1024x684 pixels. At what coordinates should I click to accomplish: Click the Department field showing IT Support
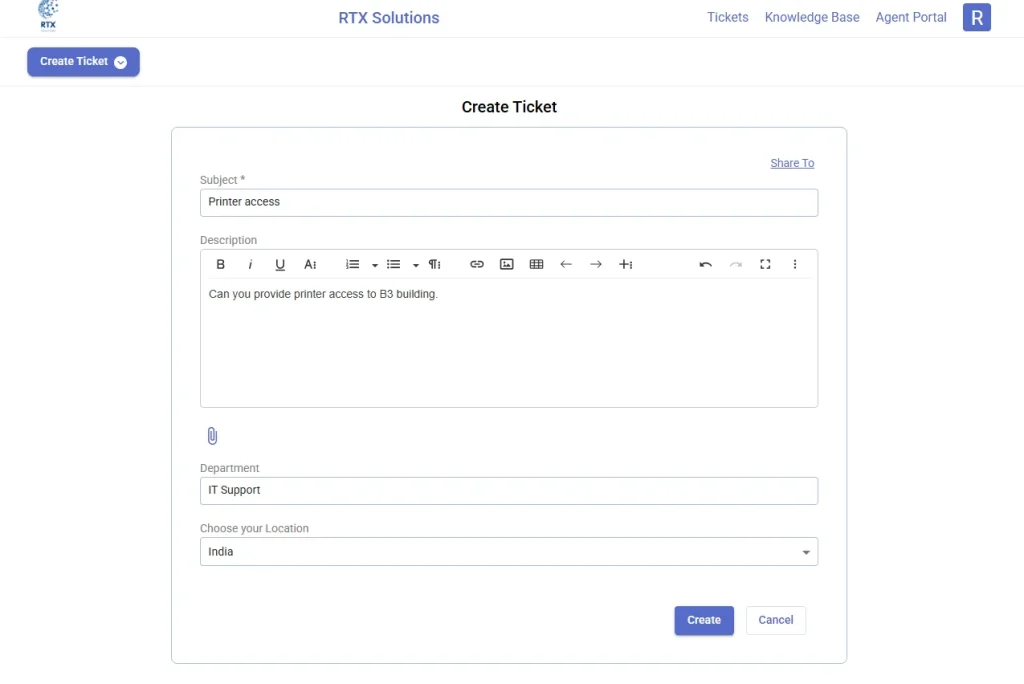pyautogui.click(x=509, y=491)
